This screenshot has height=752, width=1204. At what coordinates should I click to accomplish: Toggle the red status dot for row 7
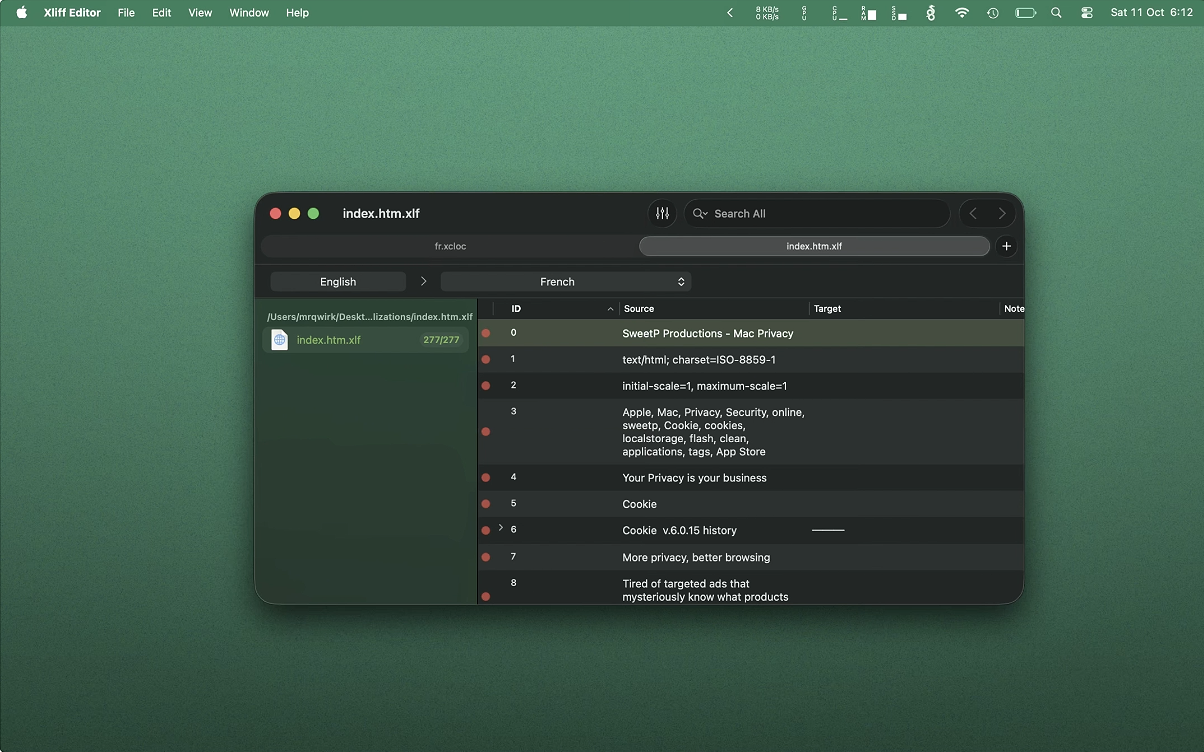point(486,557)
